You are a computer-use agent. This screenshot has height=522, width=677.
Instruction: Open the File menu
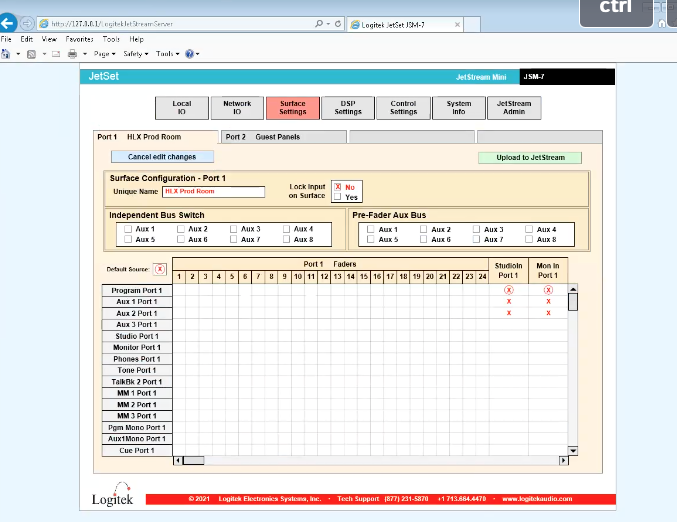[x=6, y=39]
